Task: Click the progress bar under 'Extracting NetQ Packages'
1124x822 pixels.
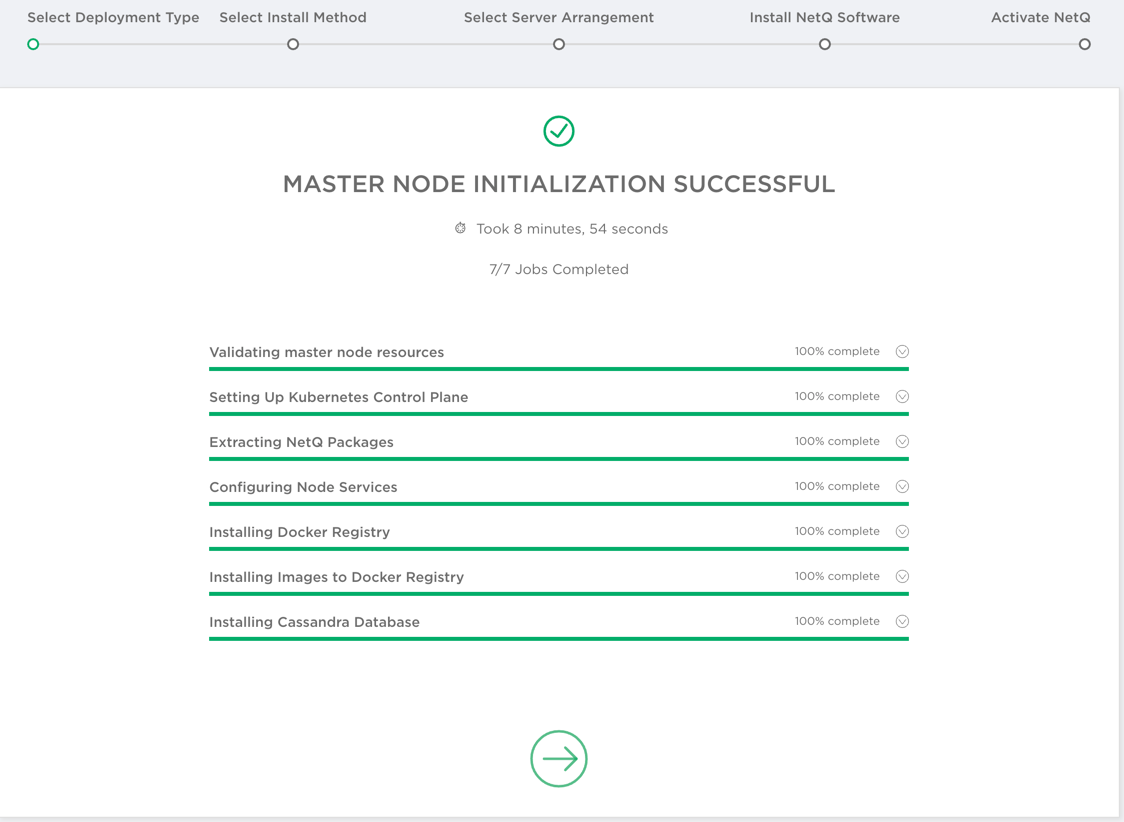Action: click(x=558, y=458)
